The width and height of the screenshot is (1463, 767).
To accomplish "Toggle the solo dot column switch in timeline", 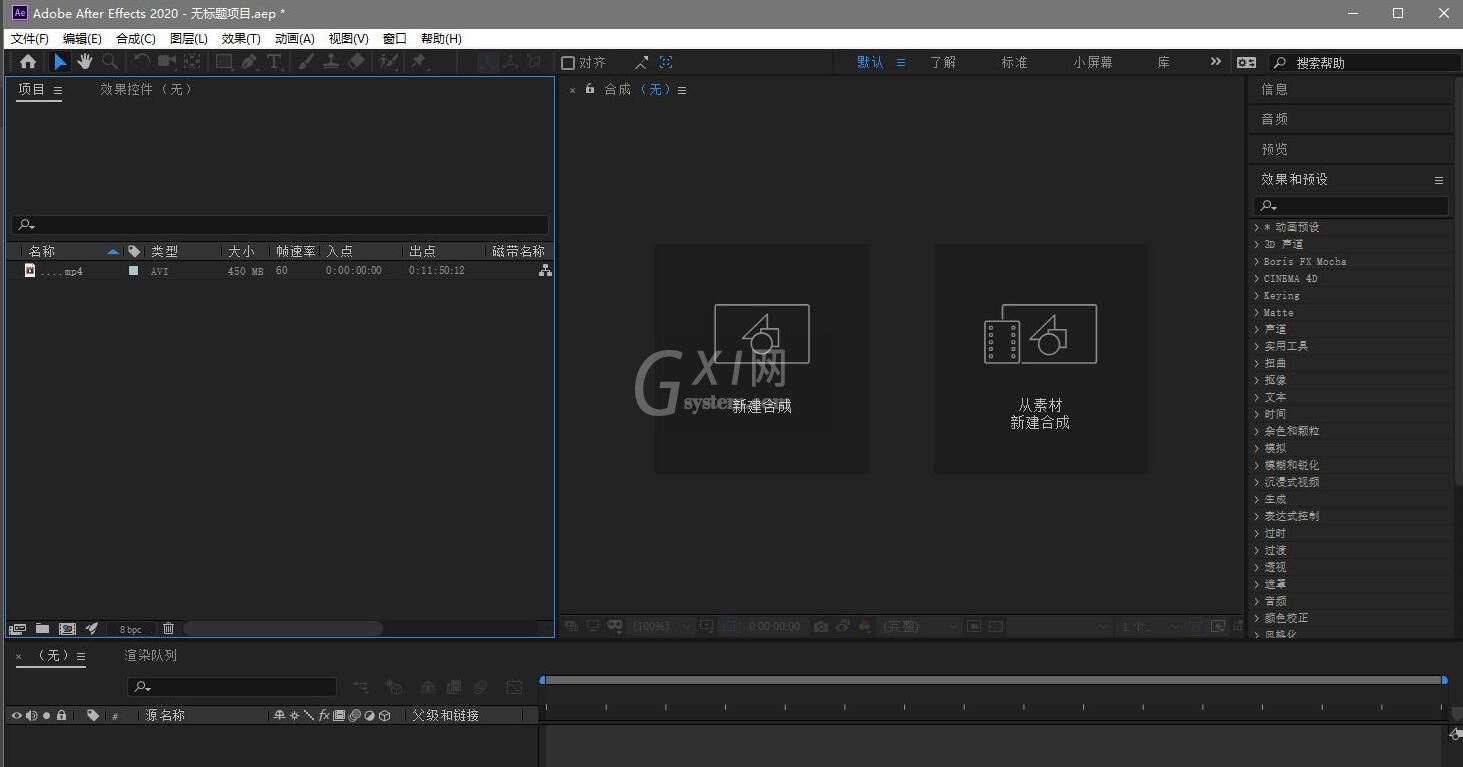I will click(46, 715).
